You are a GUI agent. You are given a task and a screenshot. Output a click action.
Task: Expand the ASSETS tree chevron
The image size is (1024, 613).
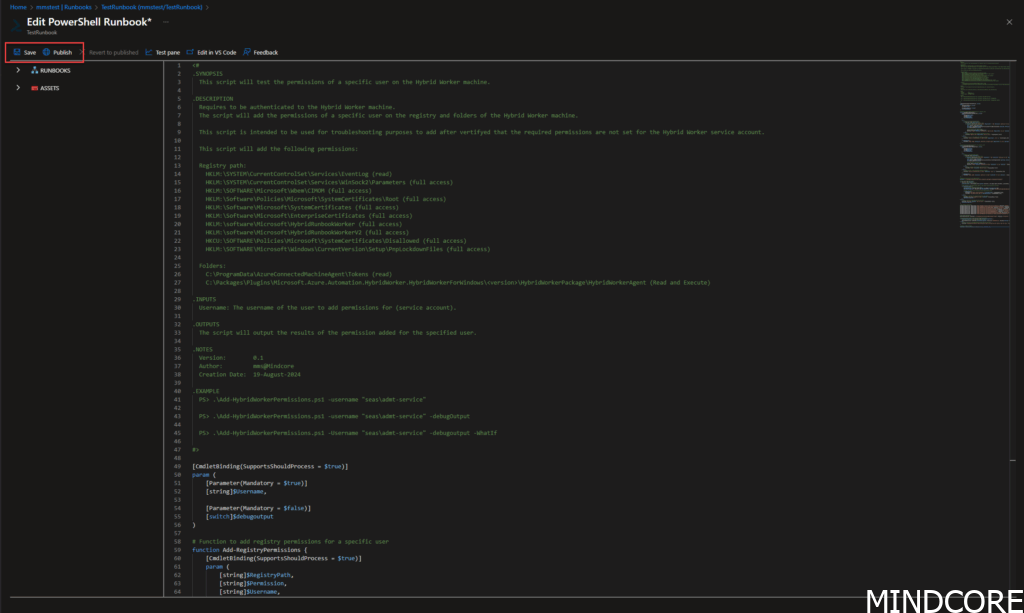(18, 88)
